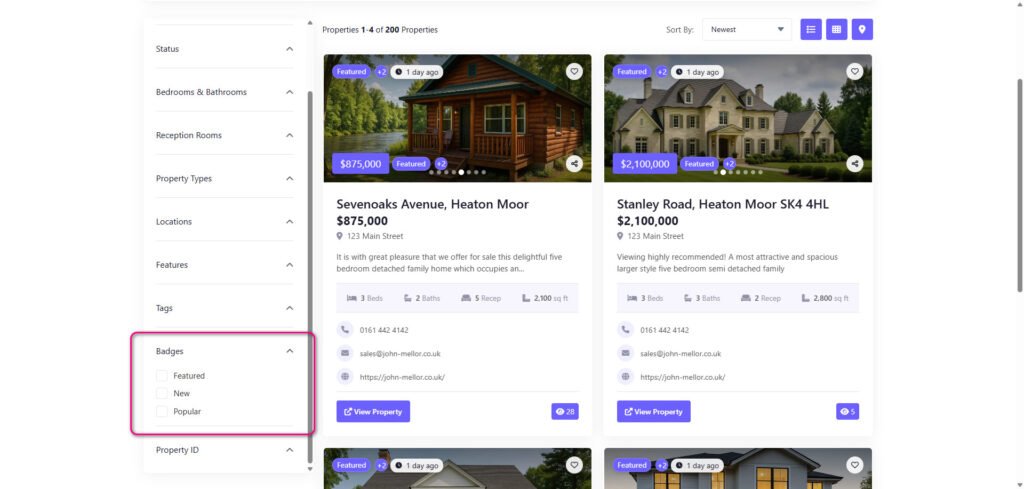Share the Sevenoaks Avenue listing
The height and width of the screenshot is (489, 1024).
coord(574,164)
